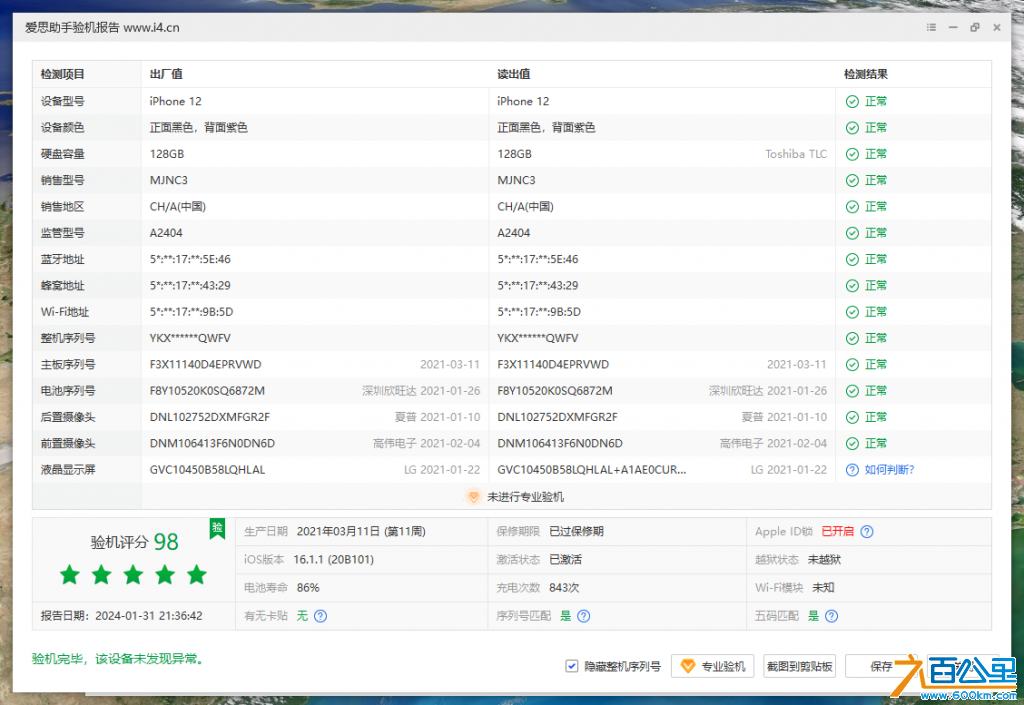Click 充电次数 843次 value
The image size is (1024, 705).
(564, 588)
